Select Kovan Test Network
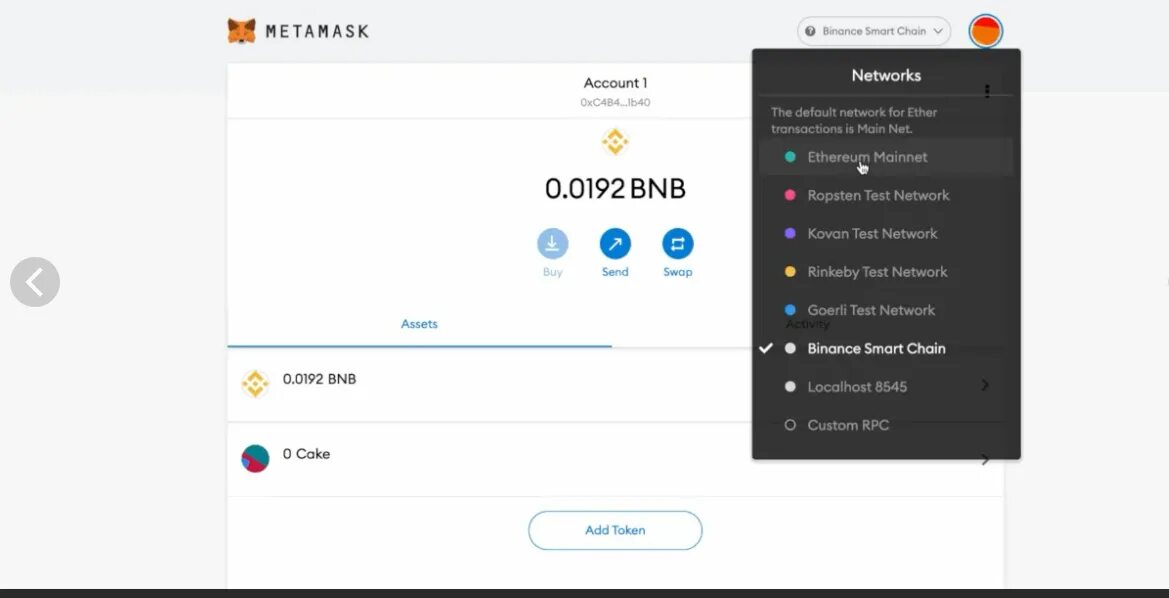The height and width of the screenshot is (598, 1169). coord(886,233)
